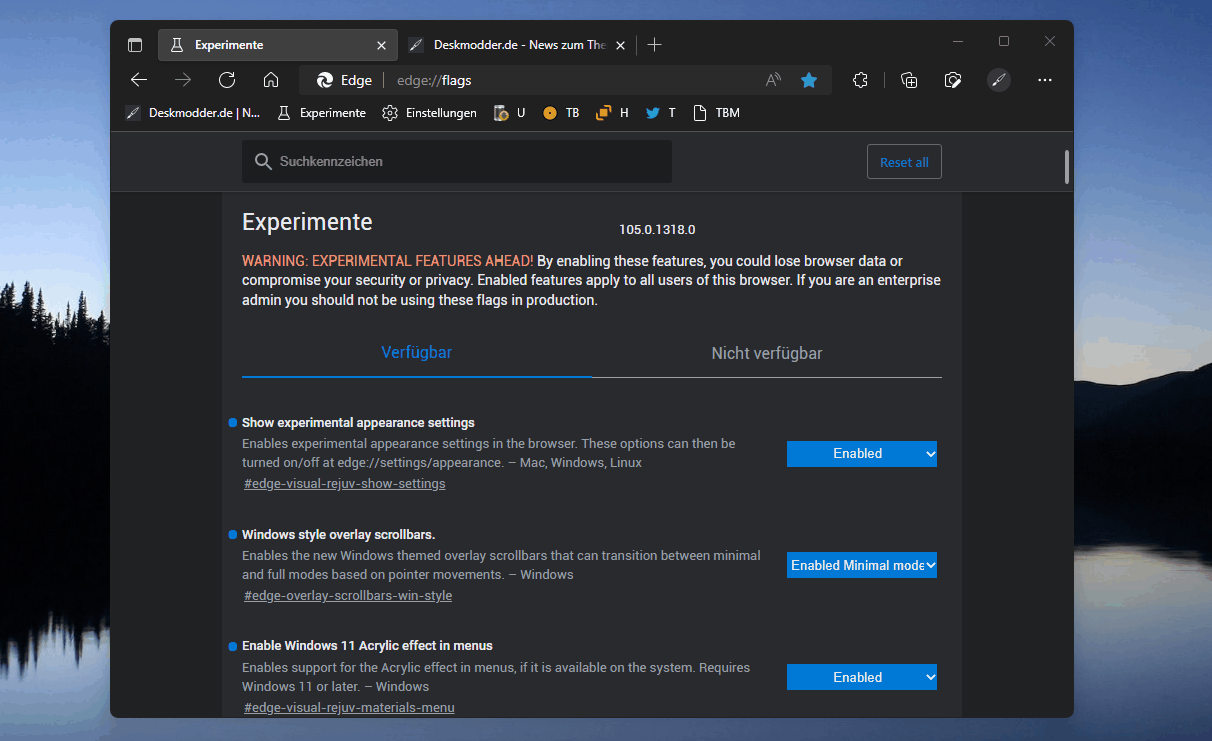The image size is (1212, 741).
Task: Open the Collections icon
Action: (909, 80)
